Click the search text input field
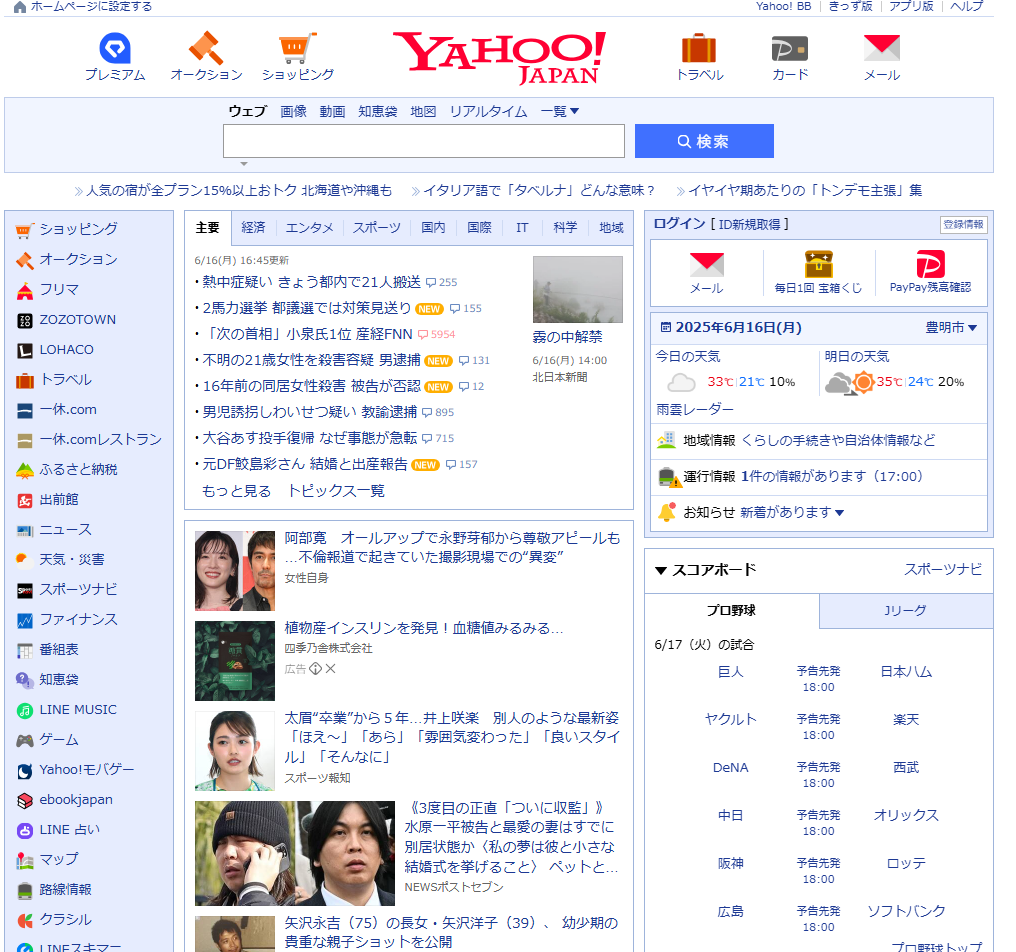The width and height of the screenshot is (1016, 952). click(424, 141)
